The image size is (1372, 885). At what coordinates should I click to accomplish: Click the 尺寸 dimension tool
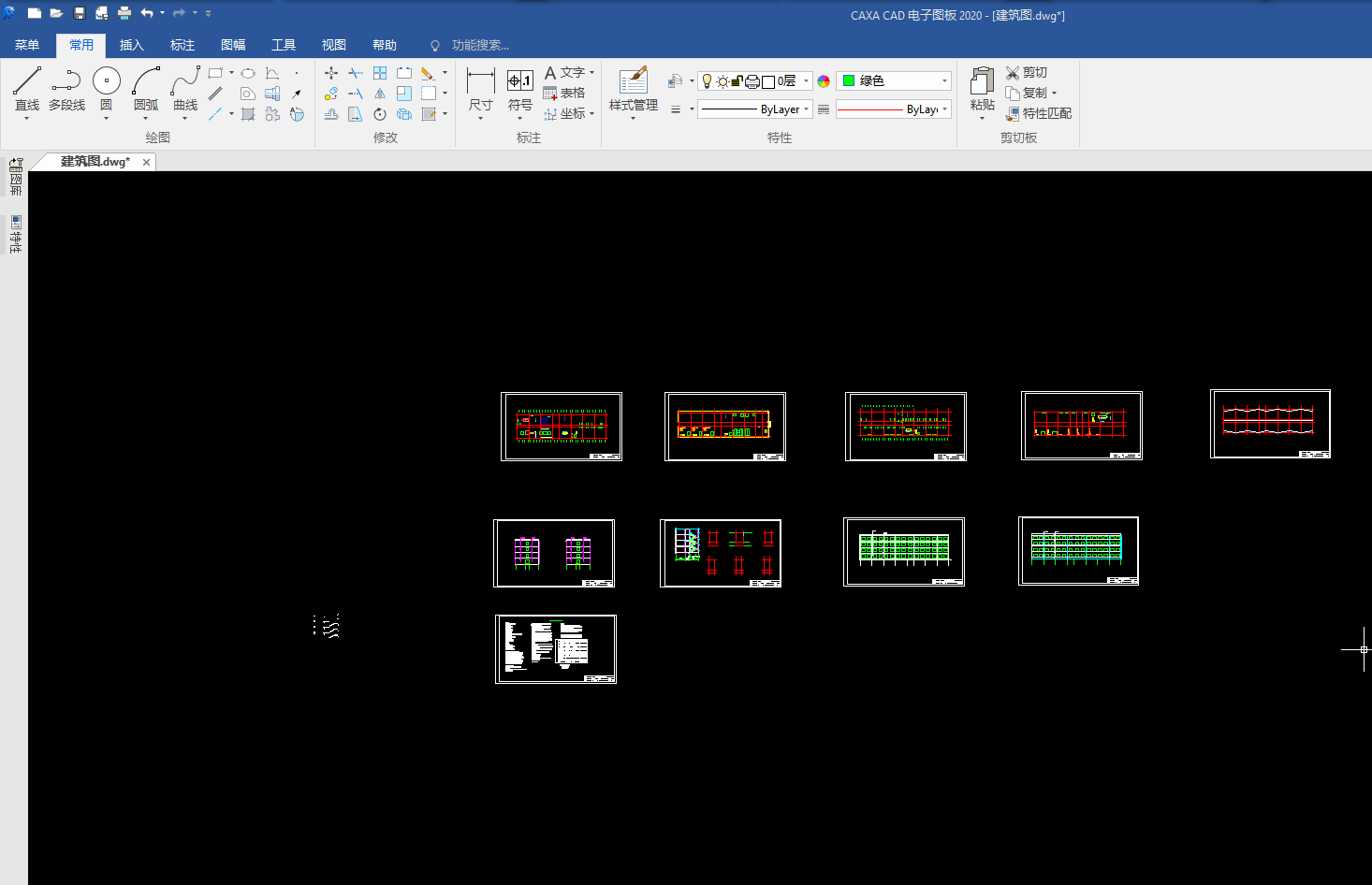pos(481,91)
